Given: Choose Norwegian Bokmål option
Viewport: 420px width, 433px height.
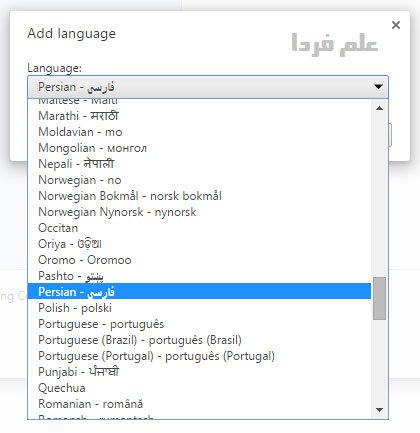Looking at the screenshot, I should pyautogui.click(x=199, y=196).
